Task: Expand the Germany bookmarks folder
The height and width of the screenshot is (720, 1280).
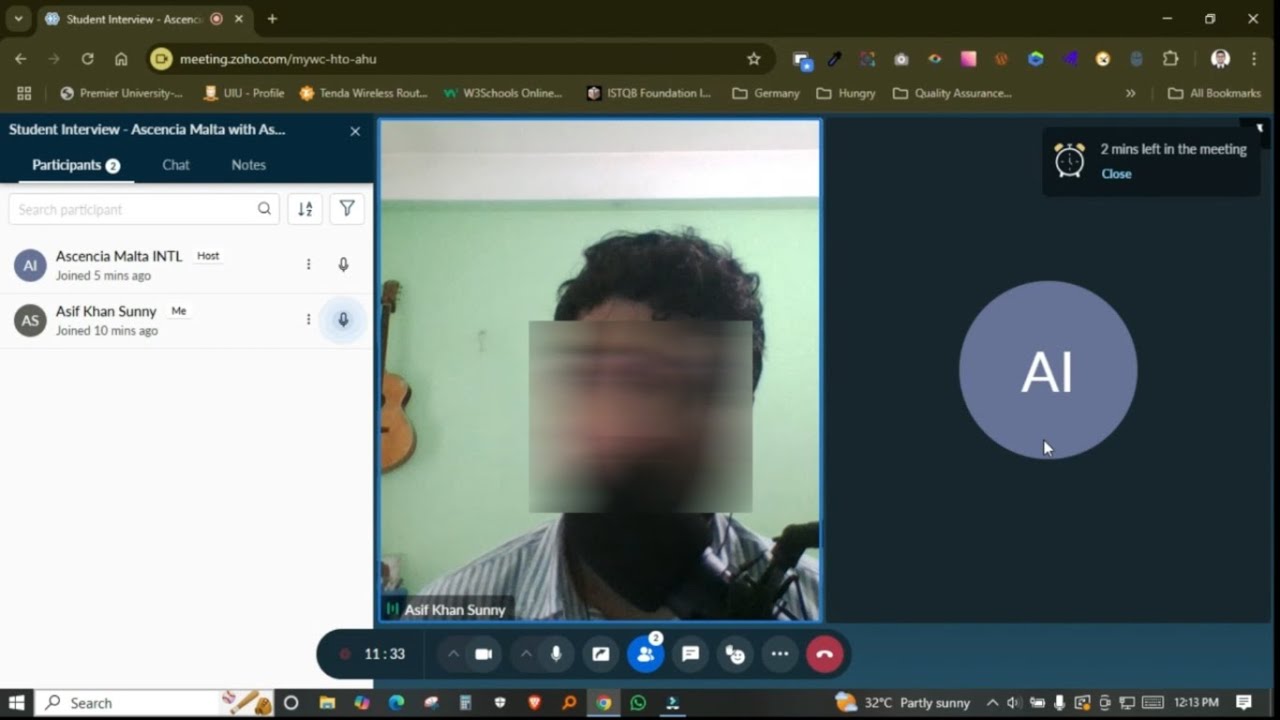Action: click(x=766, y=93)
